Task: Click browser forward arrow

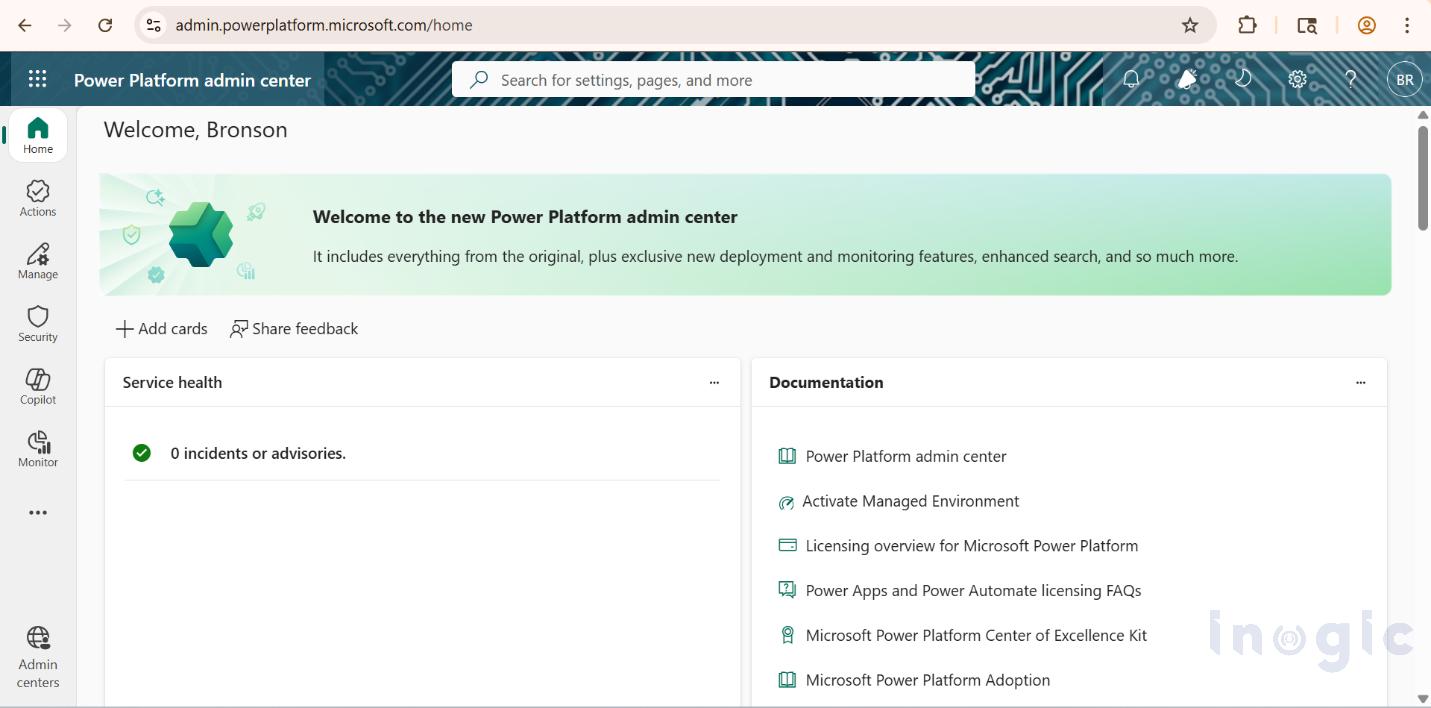Action: 65,25
